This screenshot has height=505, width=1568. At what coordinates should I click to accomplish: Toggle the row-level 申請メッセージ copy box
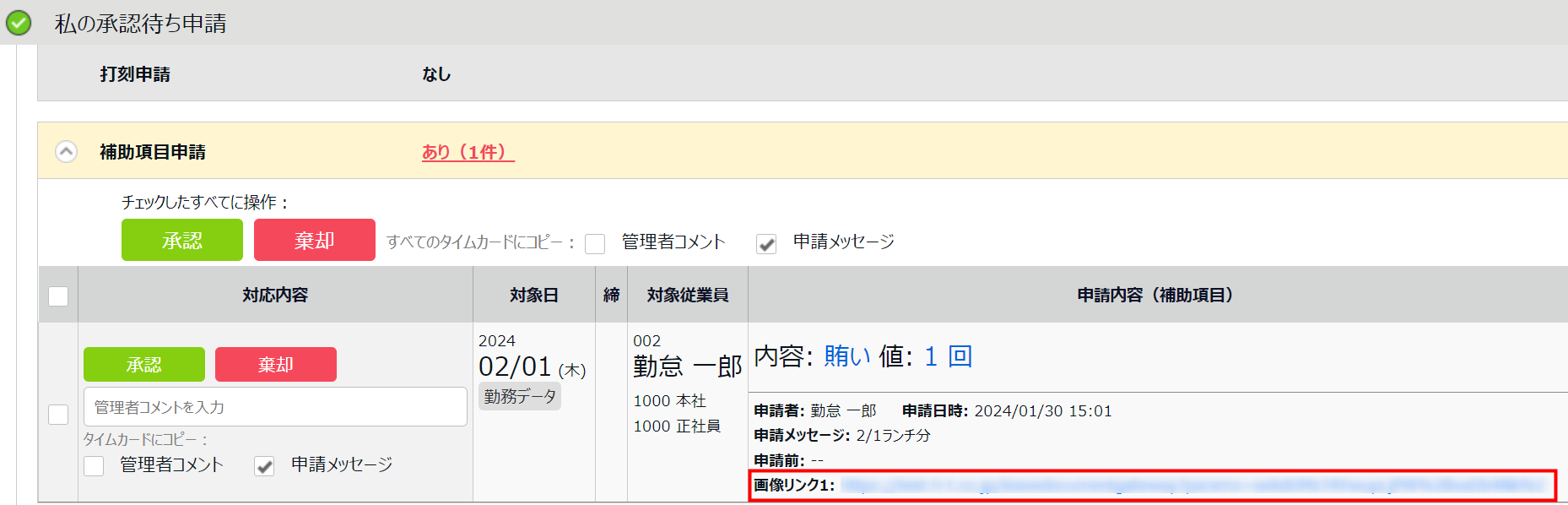[x=264, y=466]
